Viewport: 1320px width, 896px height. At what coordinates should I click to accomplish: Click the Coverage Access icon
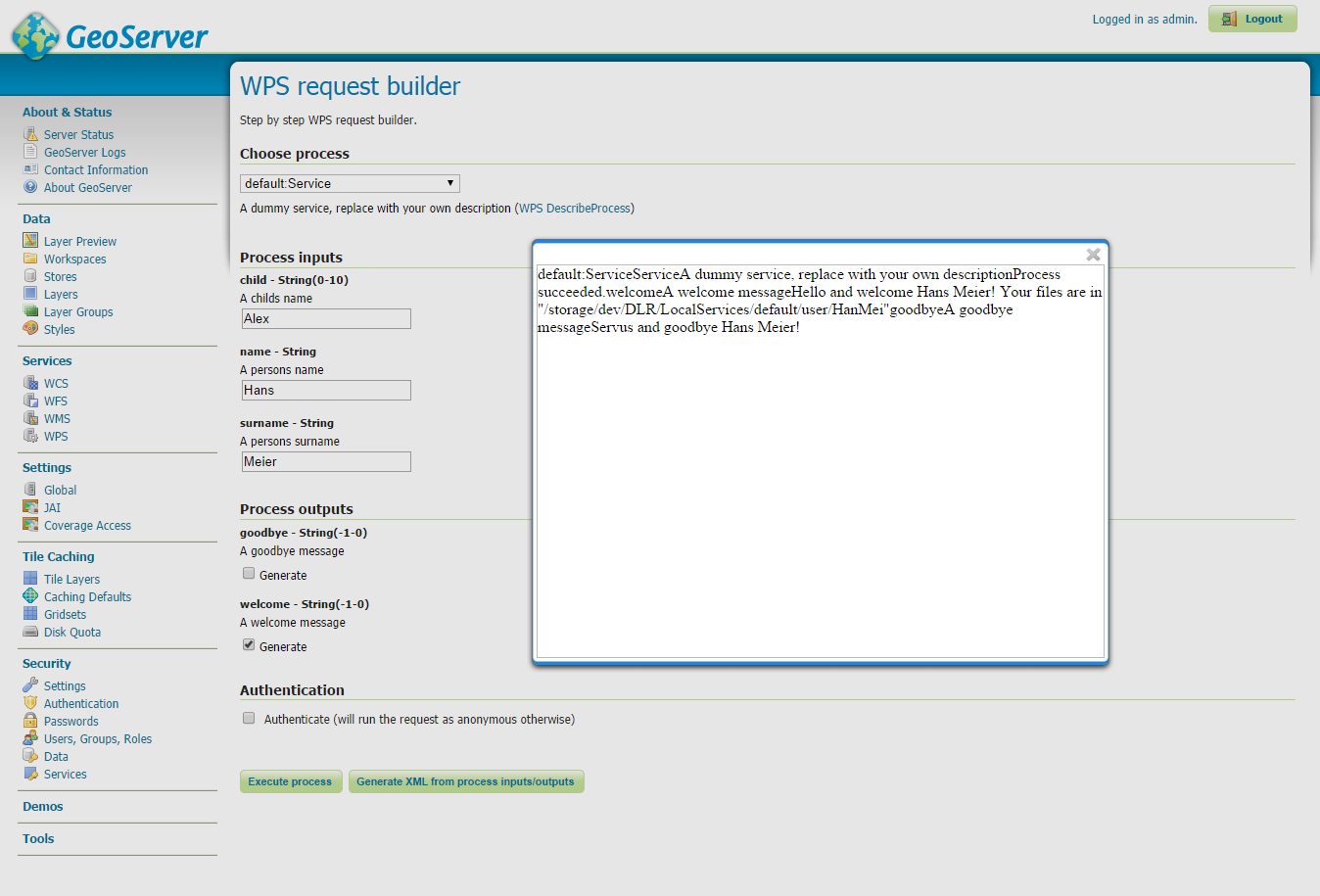pyautogui.click(x=30, y=525)
